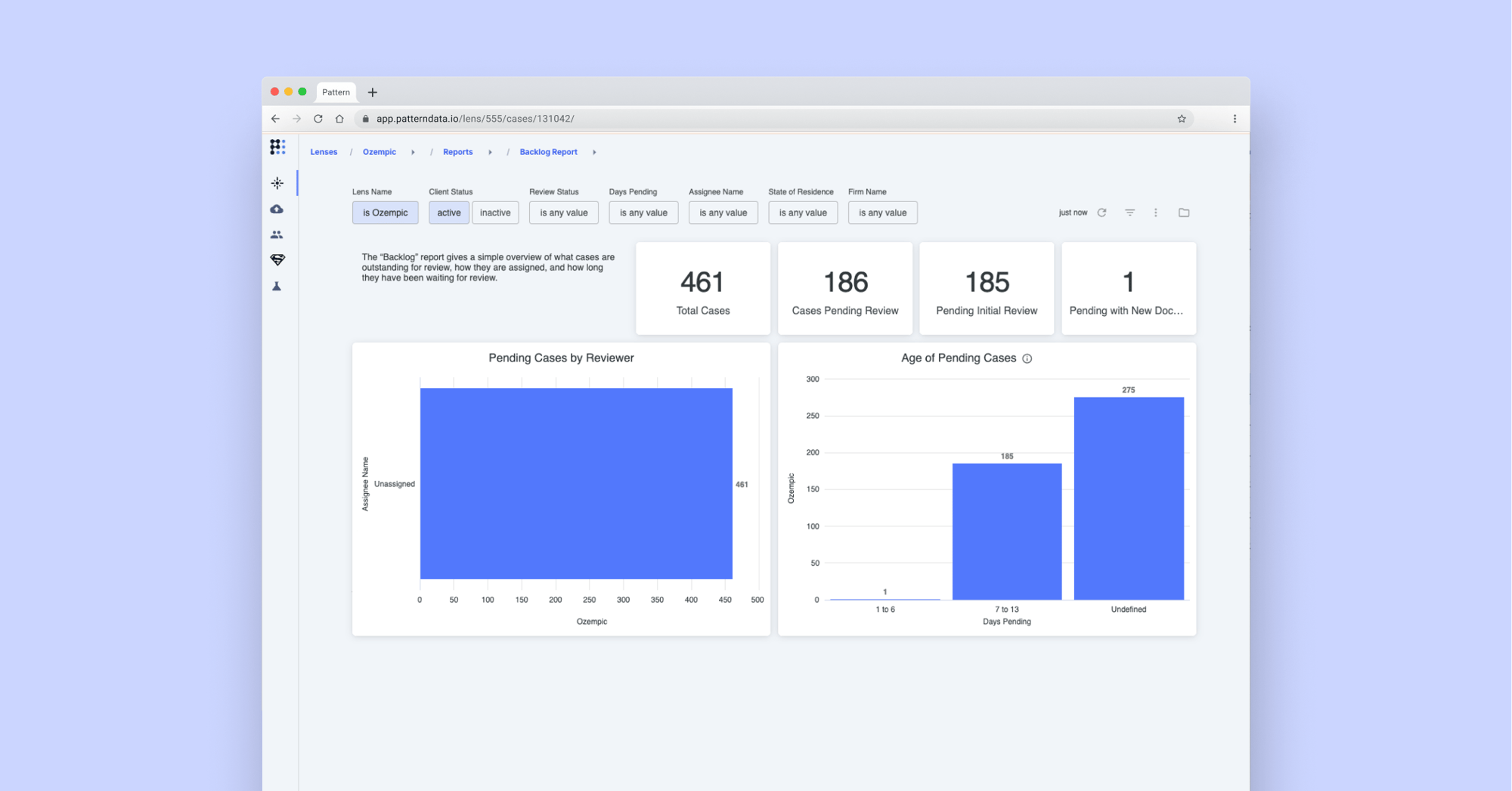The width and height of the screenshot is (1512, 791).
Task: Go to Ozempic breadcrumb link
Action: tap(380, 152)
